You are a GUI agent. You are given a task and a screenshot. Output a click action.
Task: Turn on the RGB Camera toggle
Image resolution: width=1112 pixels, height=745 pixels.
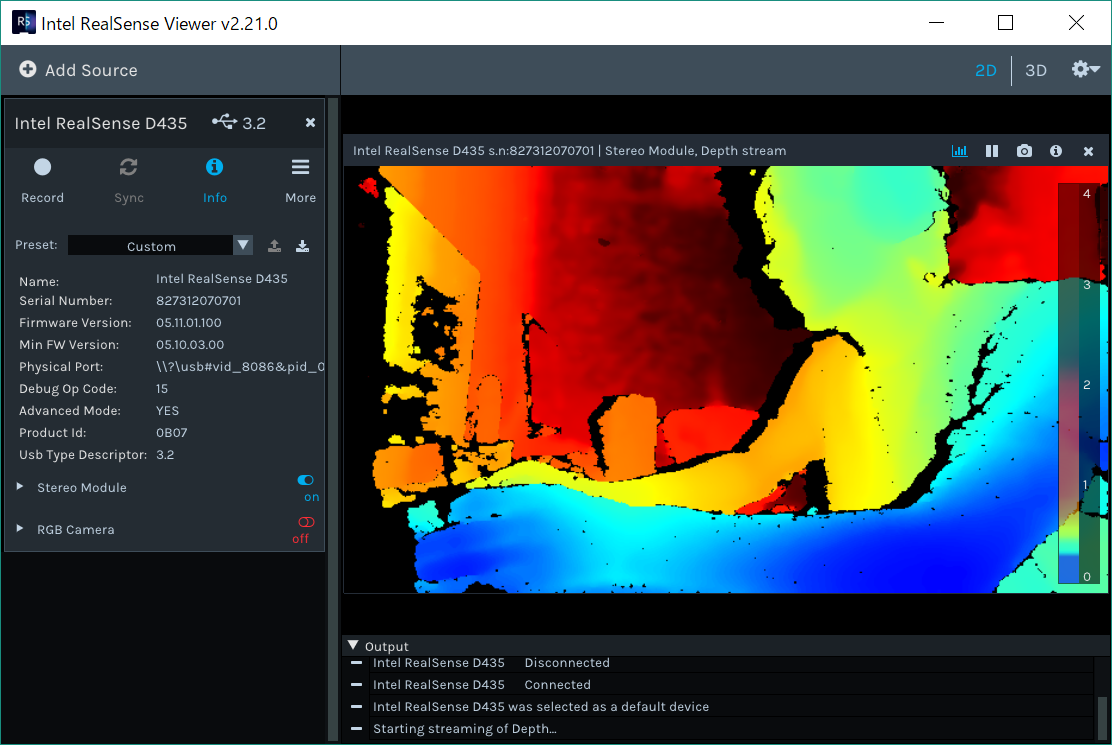pos(306,522)
